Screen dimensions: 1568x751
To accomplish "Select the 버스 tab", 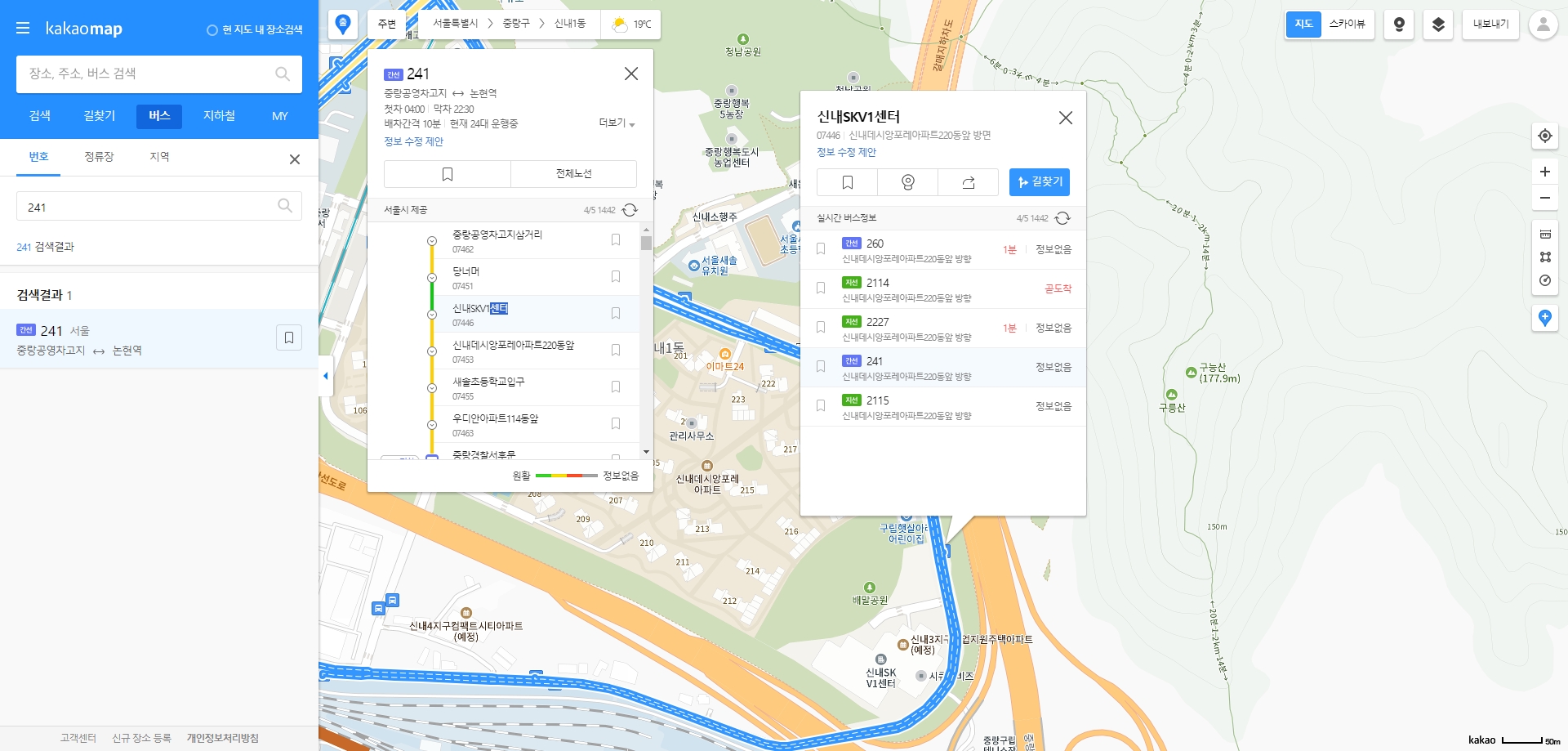I will pos(159,116).
